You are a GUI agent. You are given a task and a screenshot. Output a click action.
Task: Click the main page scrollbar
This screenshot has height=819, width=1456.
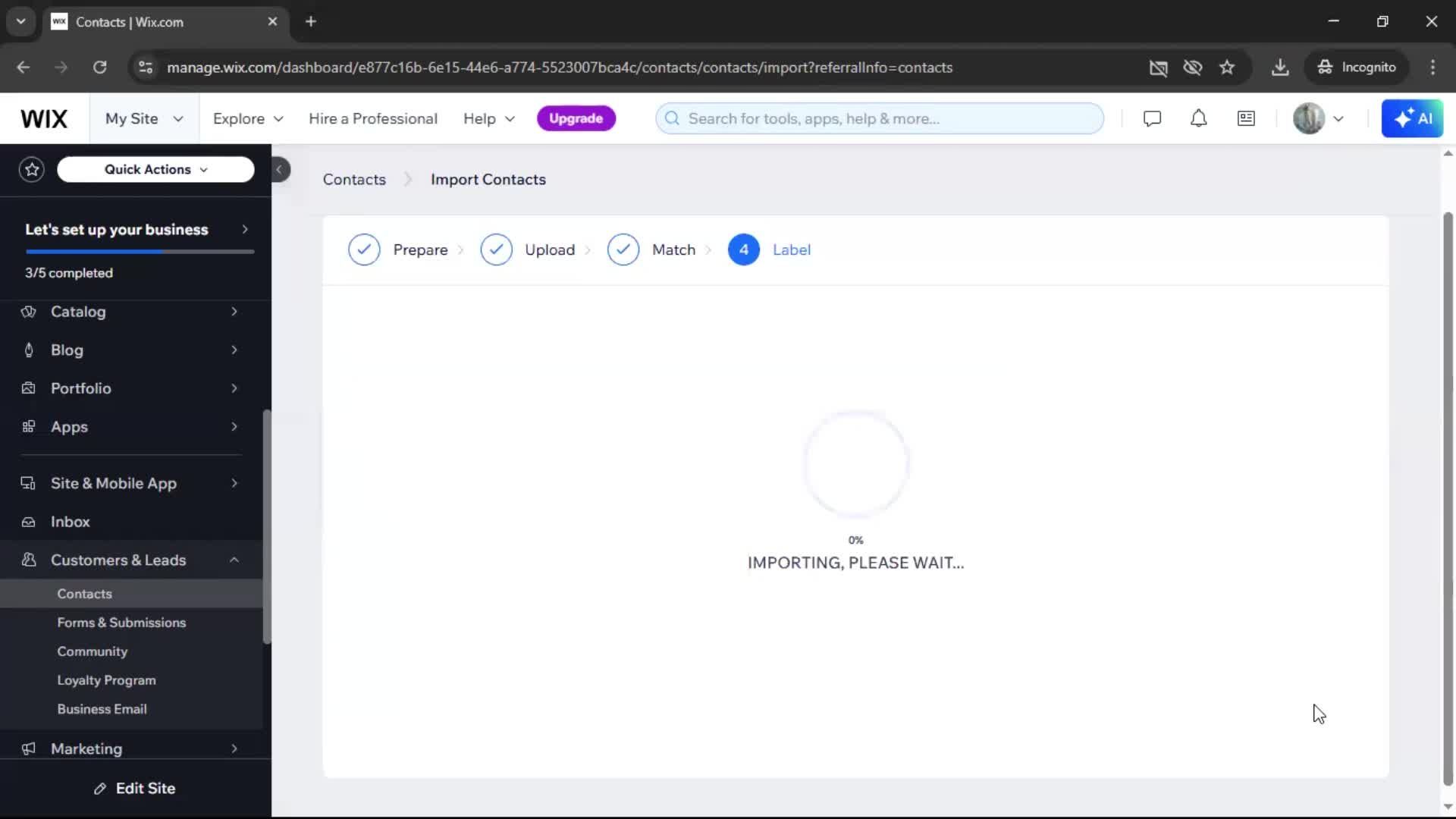pos(1448,498)
